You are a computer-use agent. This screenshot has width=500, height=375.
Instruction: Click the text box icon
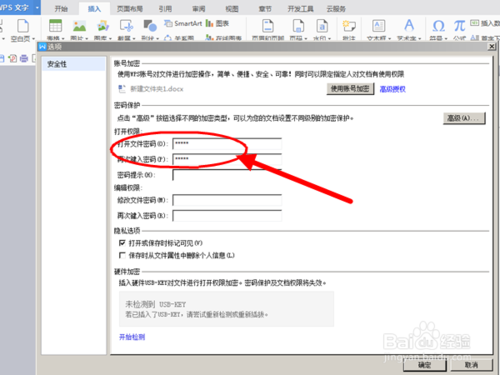click(379, 26)
